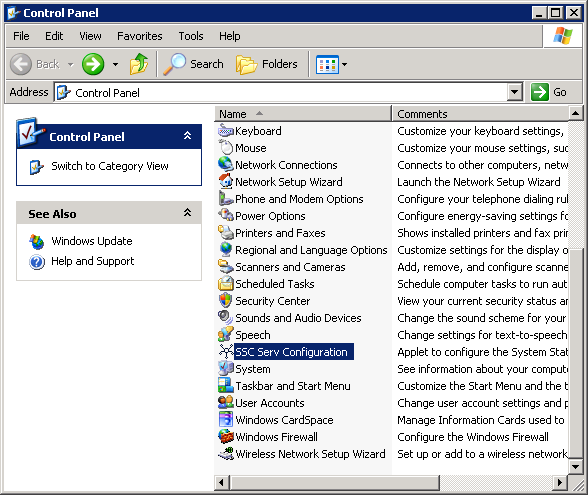
Task: Open the Favorites menu
Action: (140, 36)
